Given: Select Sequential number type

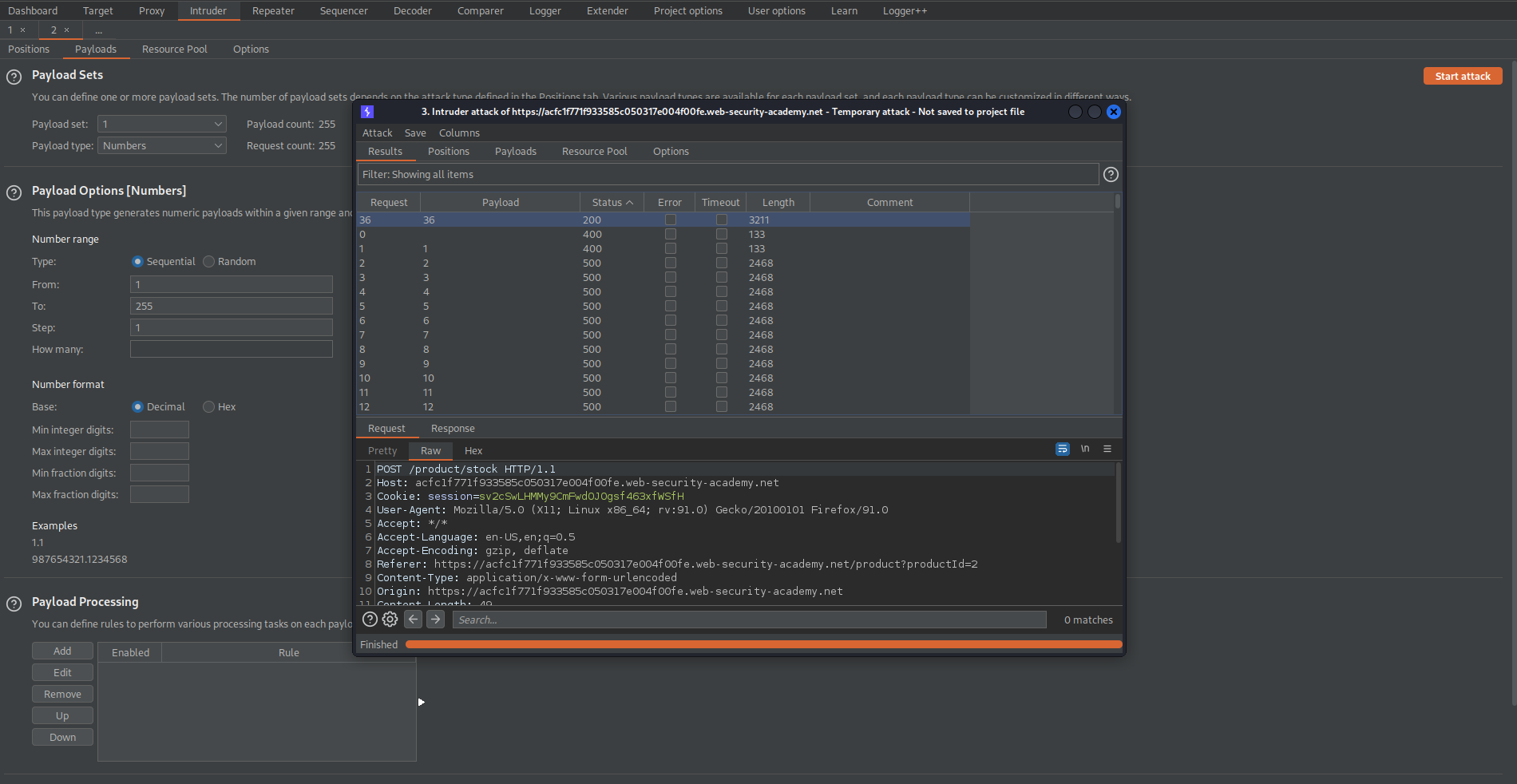Looking at the screenshot, I should (137, 262).
